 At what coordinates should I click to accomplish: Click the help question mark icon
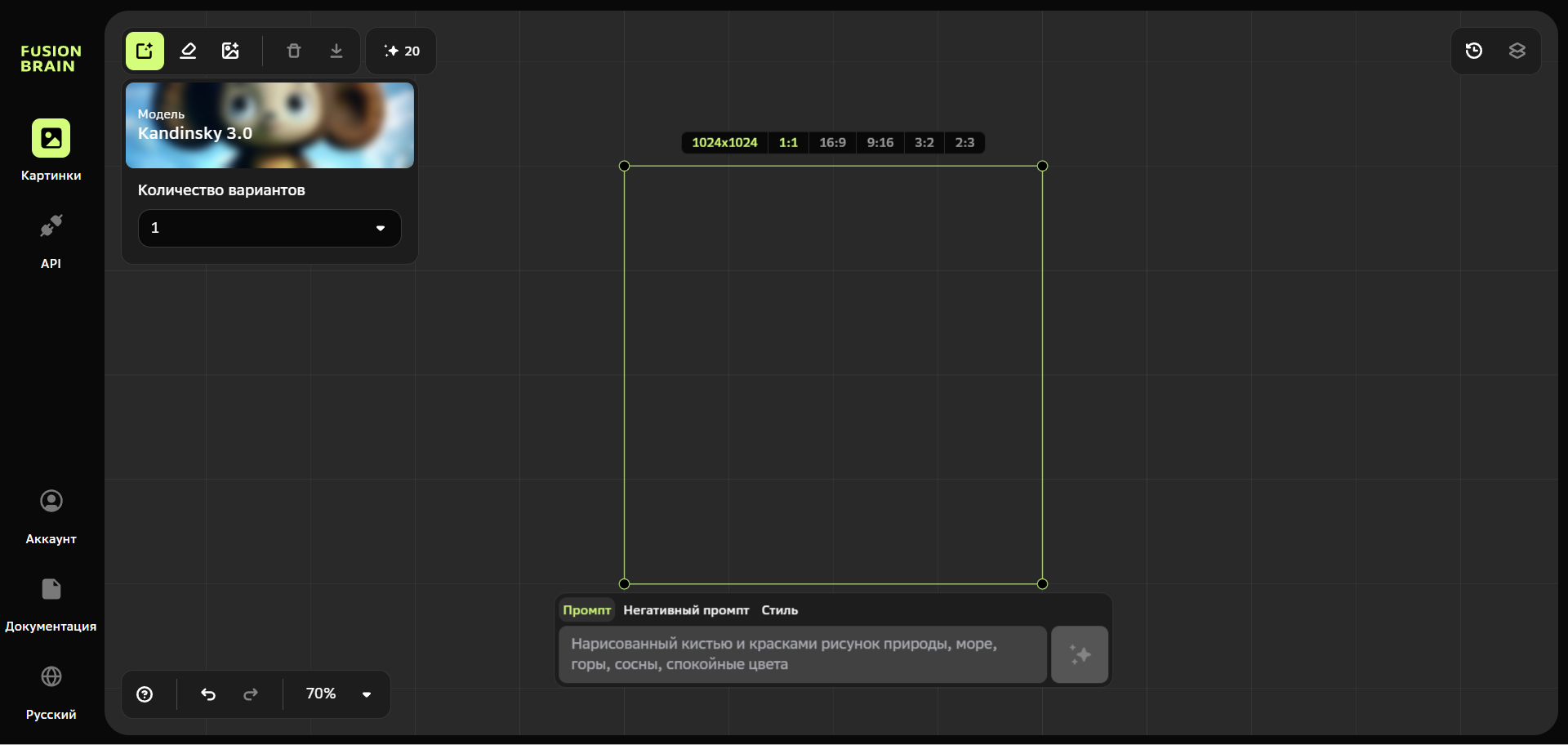pos(145,694)
